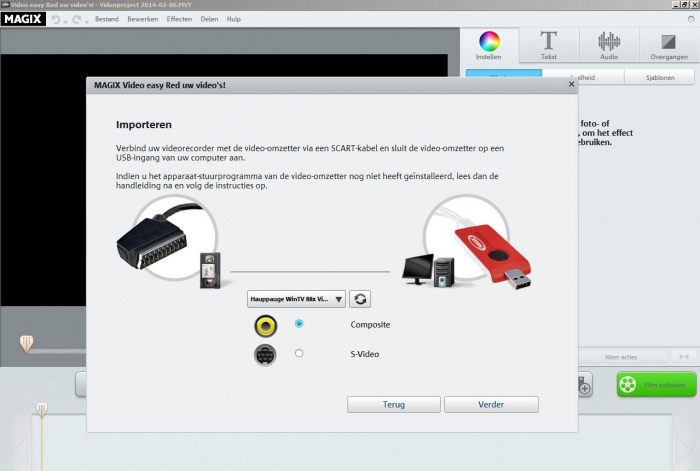Viewport: 700px width, 471px height.
Task: Click the Meer acties button
Action: point(621,357)
